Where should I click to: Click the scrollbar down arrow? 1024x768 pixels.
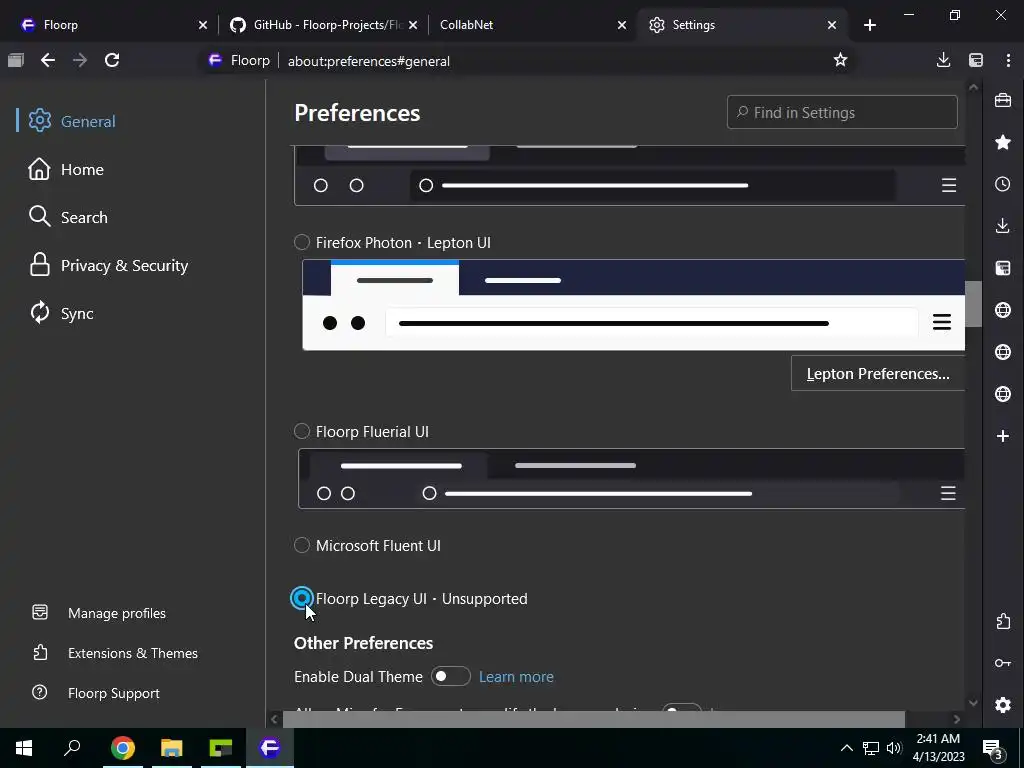point(973,703)
